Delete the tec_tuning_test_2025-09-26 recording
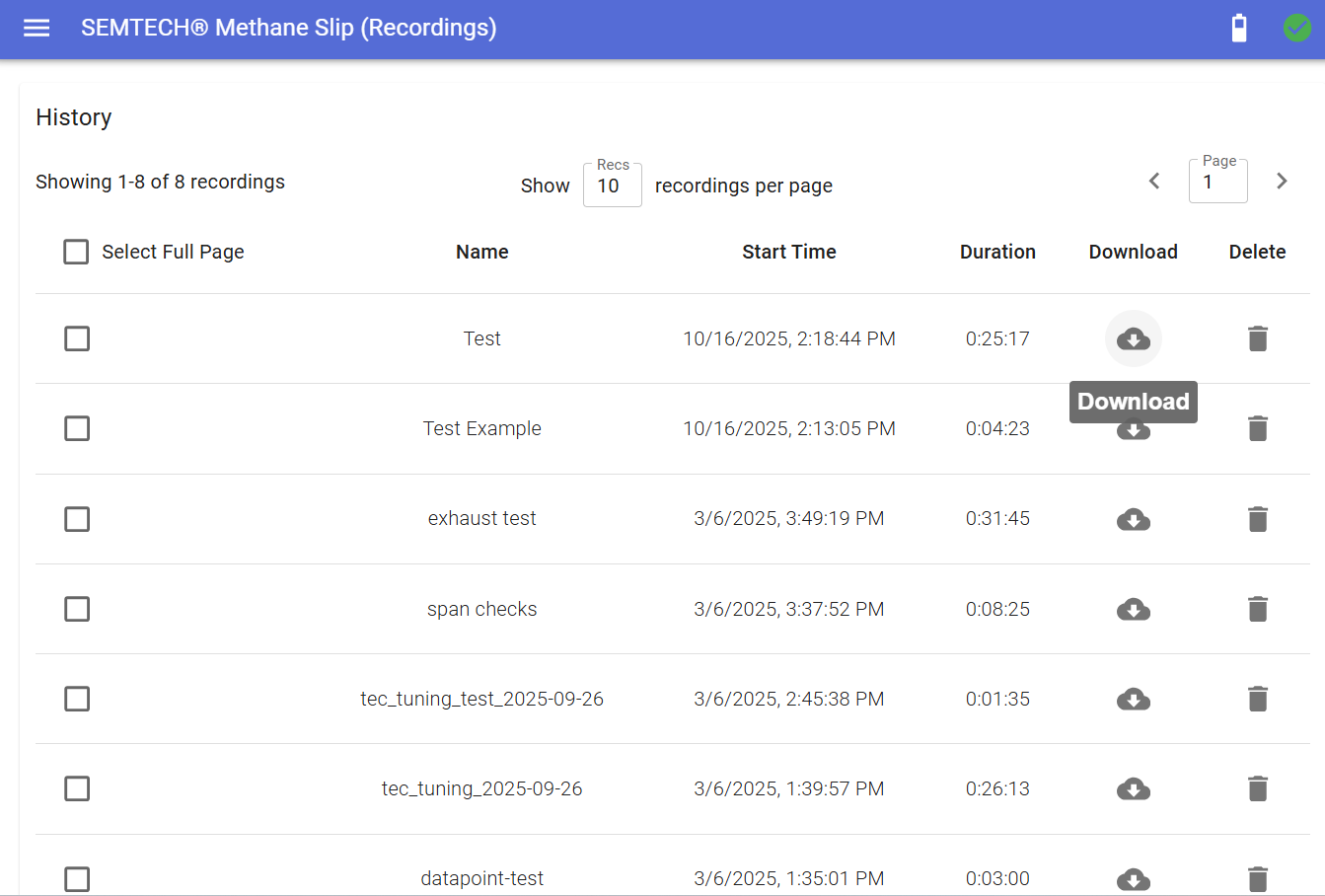Viewport: 1325px width, 896px height. click(x=1257, y=699)
